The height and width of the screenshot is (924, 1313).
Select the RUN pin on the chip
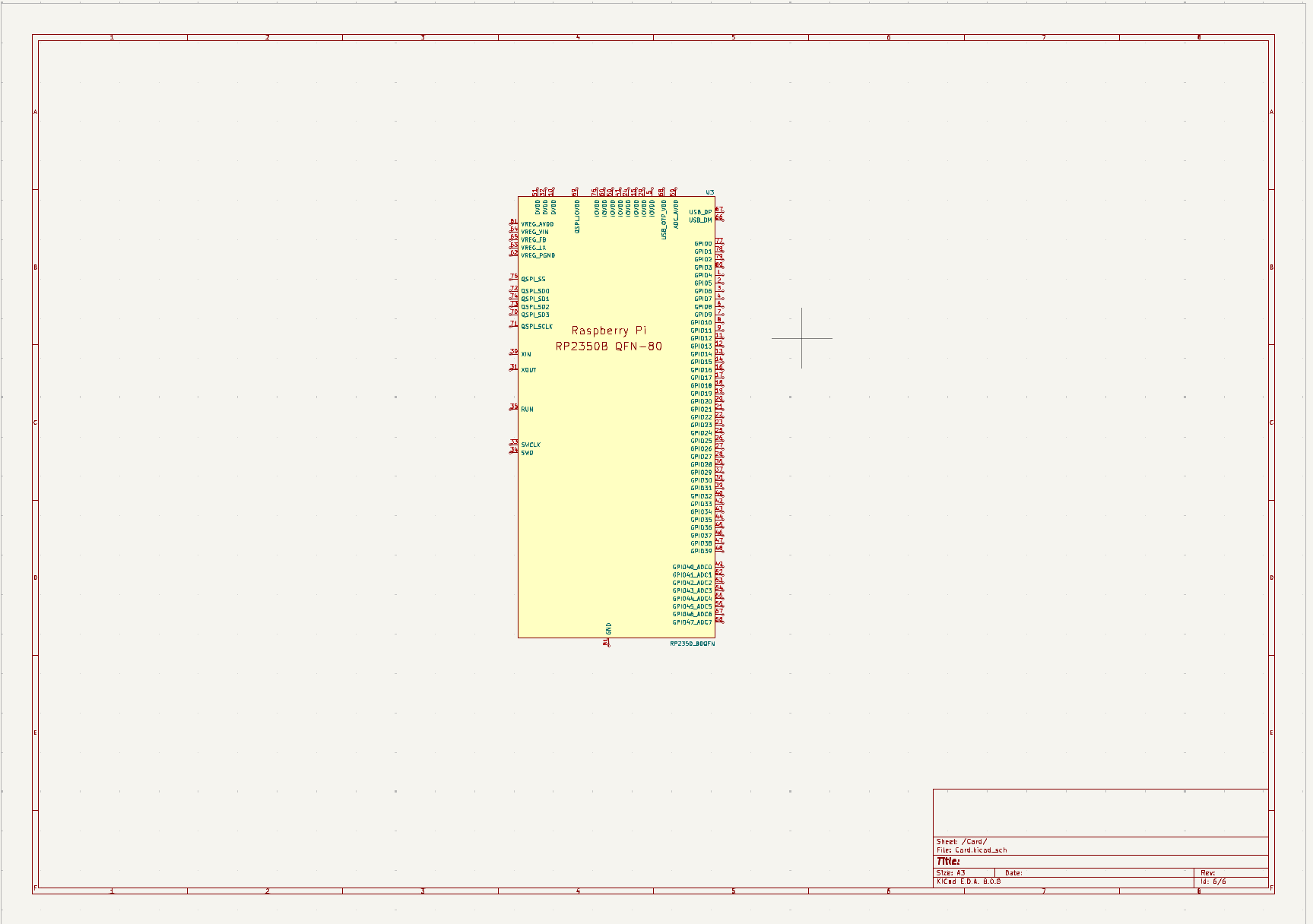525,408
